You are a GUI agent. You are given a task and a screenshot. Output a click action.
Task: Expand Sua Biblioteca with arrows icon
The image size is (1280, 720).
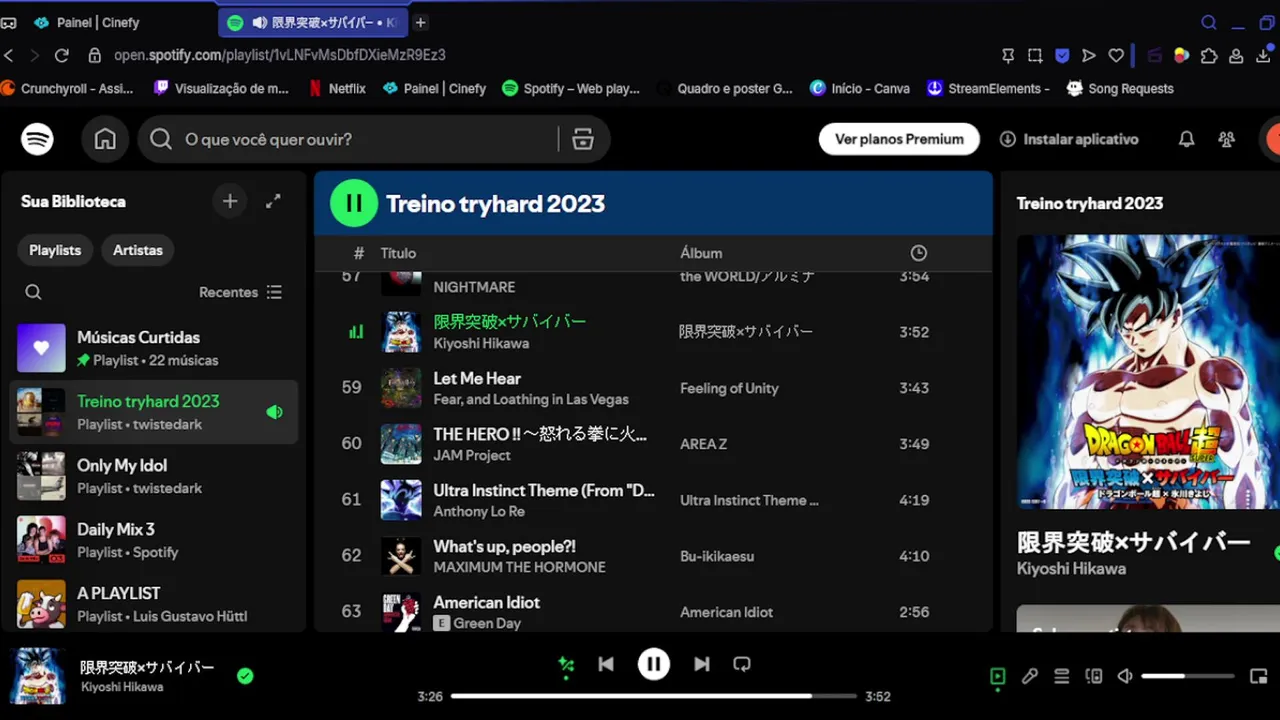(273, 201)
